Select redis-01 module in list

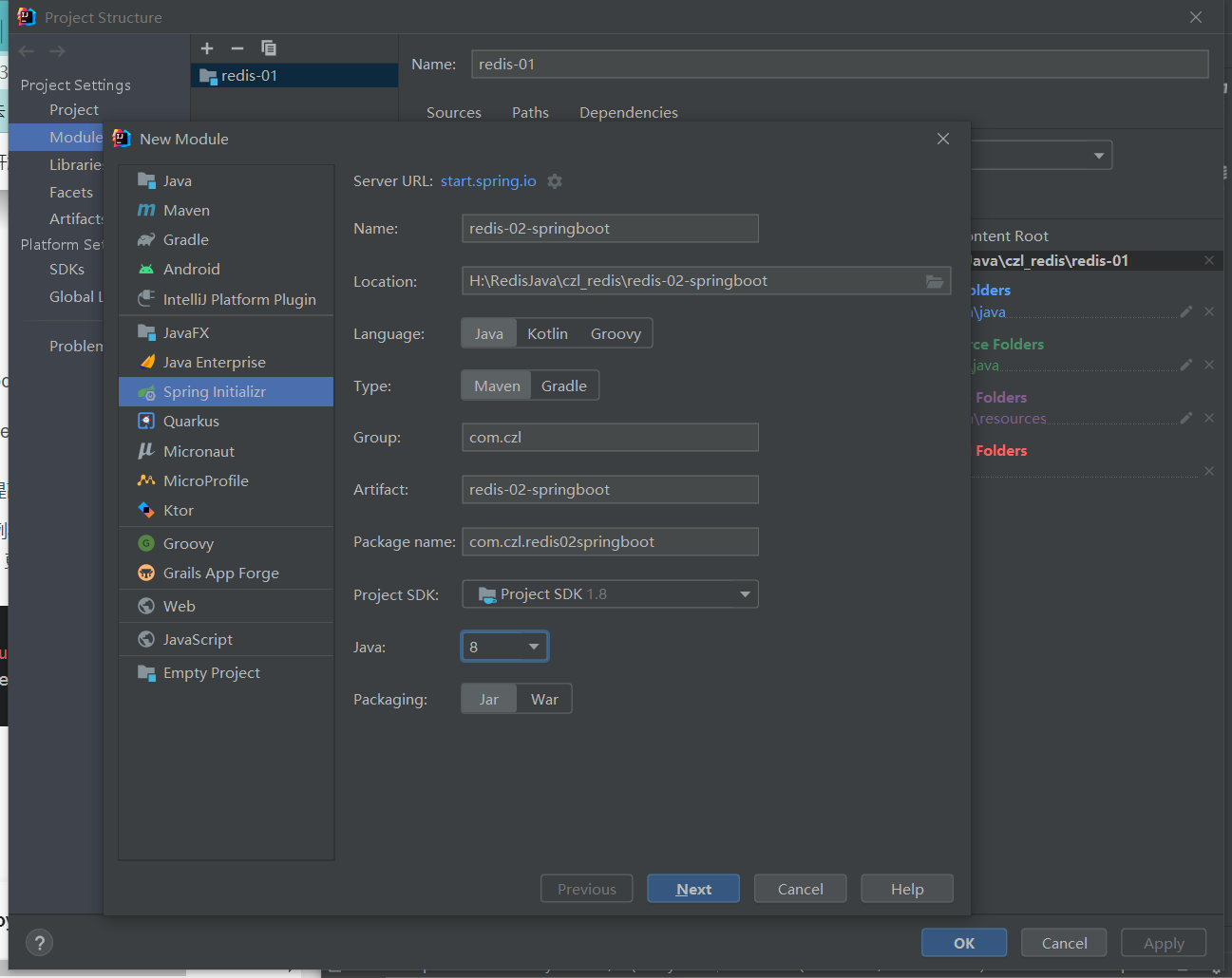click(x=294, y=75)
